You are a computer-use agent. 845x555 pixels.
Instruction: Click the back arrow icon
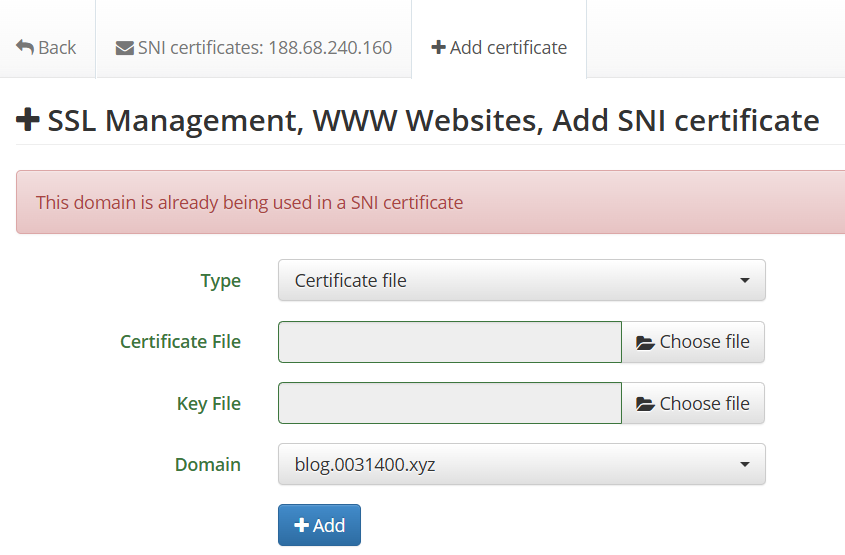point(25,47)
